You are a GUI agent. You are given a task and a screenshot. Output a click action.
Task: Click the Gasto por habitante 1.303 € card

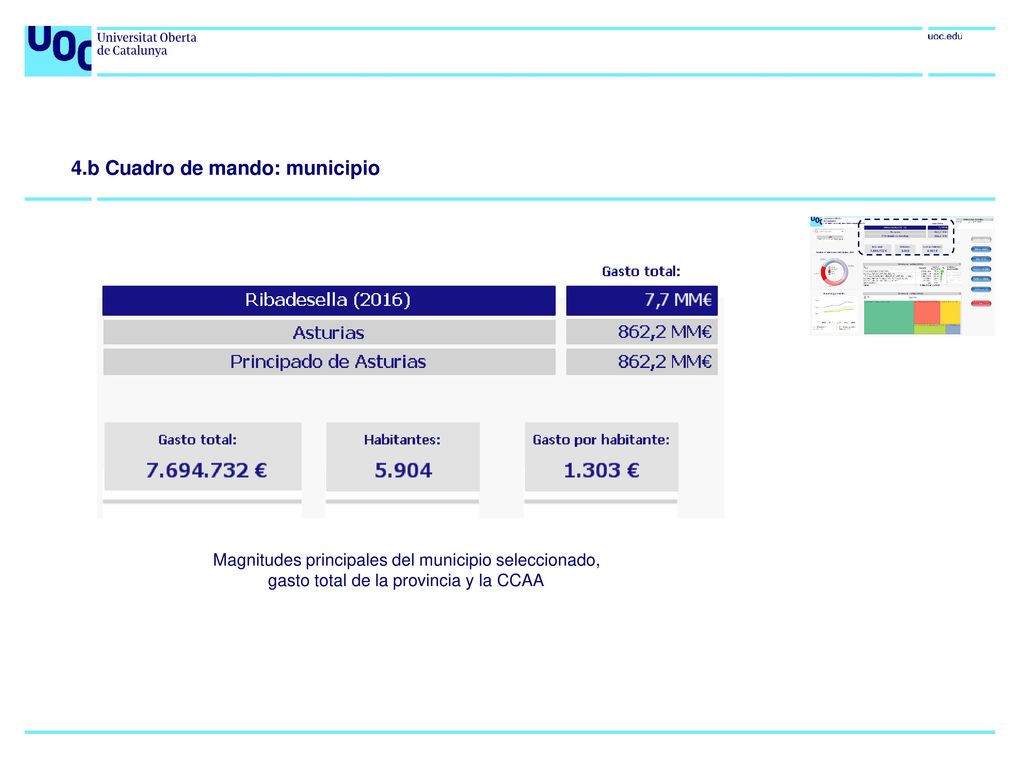pyautogui.click(x=601, y=456)
